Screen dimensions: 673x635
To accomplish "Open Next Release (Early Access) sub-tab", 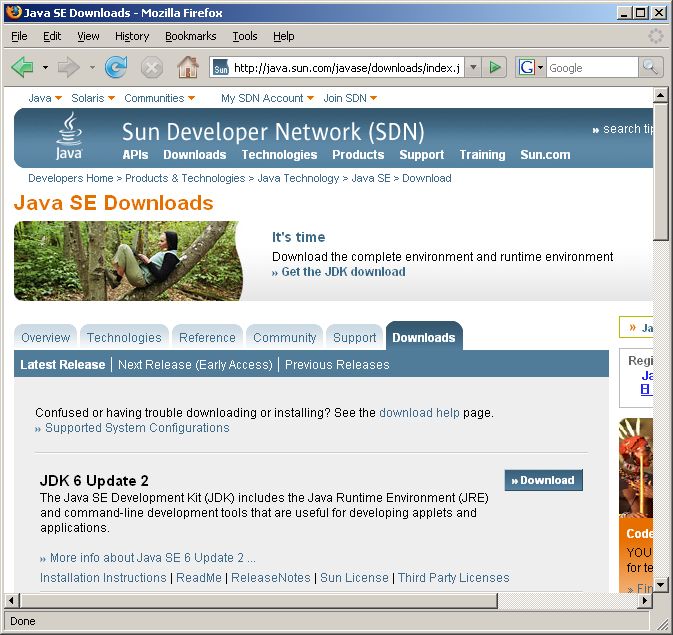I will click(195, 365).
